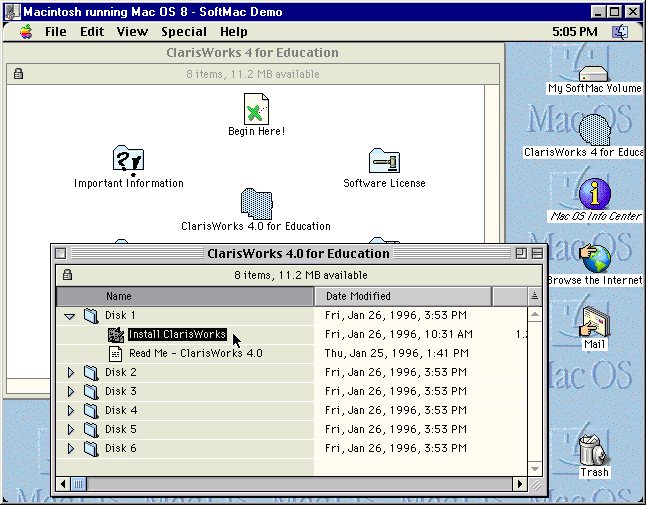The height and width of the screenshot is (505, 646).
Task: Click the horizontal scrollbar thumb
Action: tap(79, 484)
